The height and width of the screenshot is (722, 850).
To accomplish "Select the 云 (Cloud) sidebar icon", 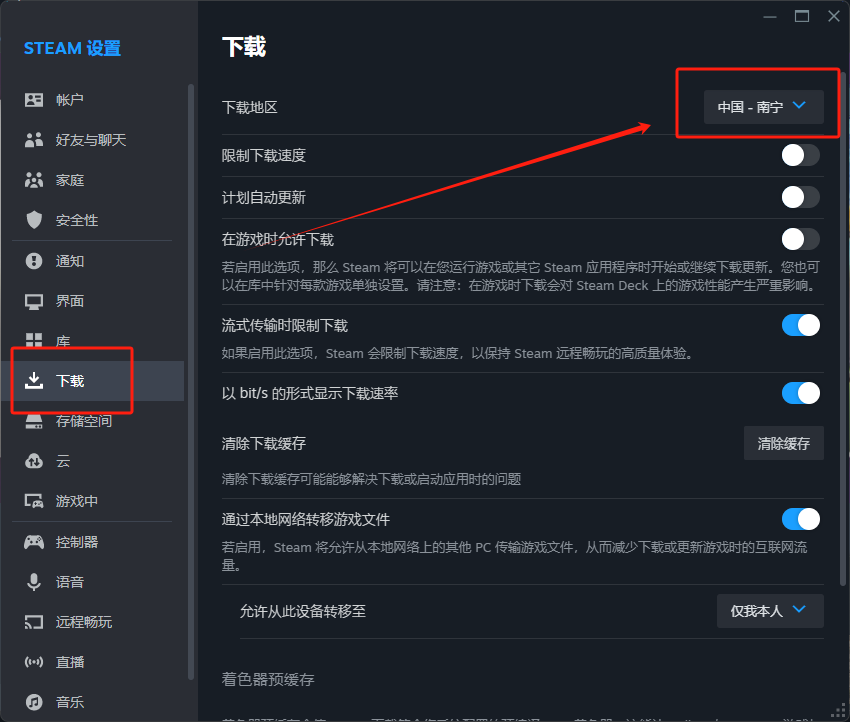I will (x=32, y=461).
